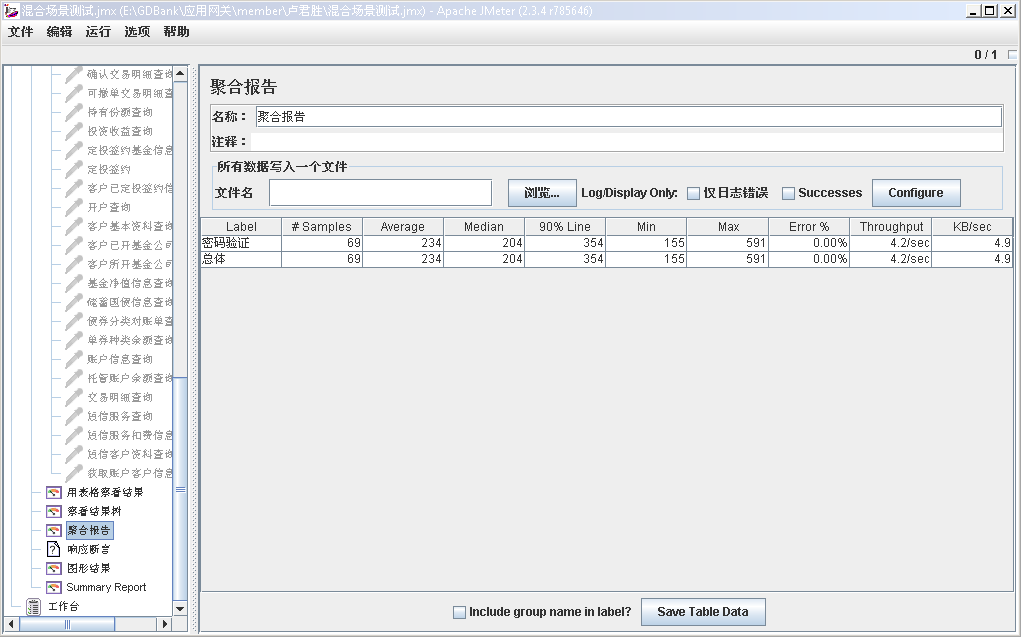The height and width of the screenshot is (637, 1021).
Task: Click the sampler icon beside 客户已定投签约信息
Action: [x=74, y=188]
